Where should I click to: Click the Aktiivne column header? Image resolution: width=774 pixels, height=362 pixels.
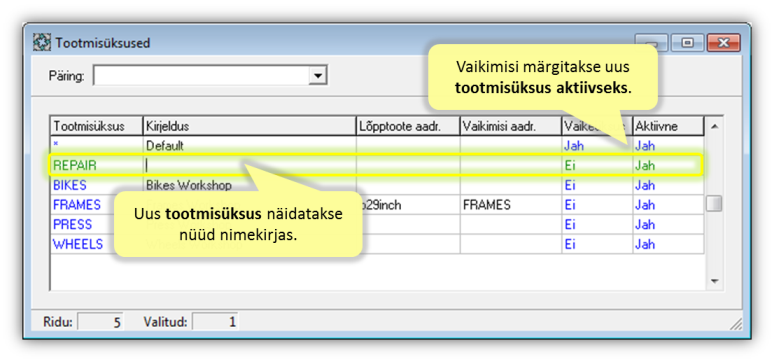coord(668,126)
